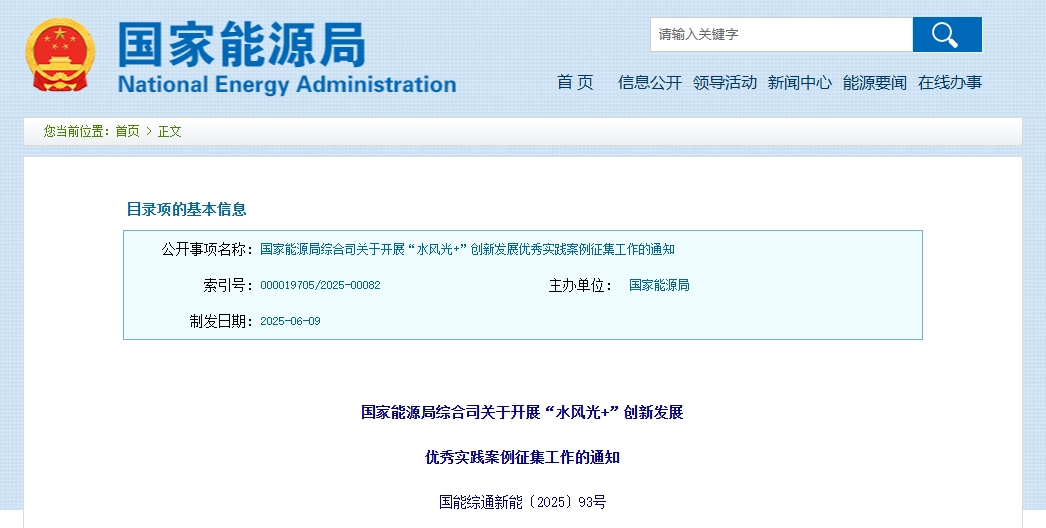Click the 国家能源局 site title
The image size is (1046, 528).
[x=241, y=44]
